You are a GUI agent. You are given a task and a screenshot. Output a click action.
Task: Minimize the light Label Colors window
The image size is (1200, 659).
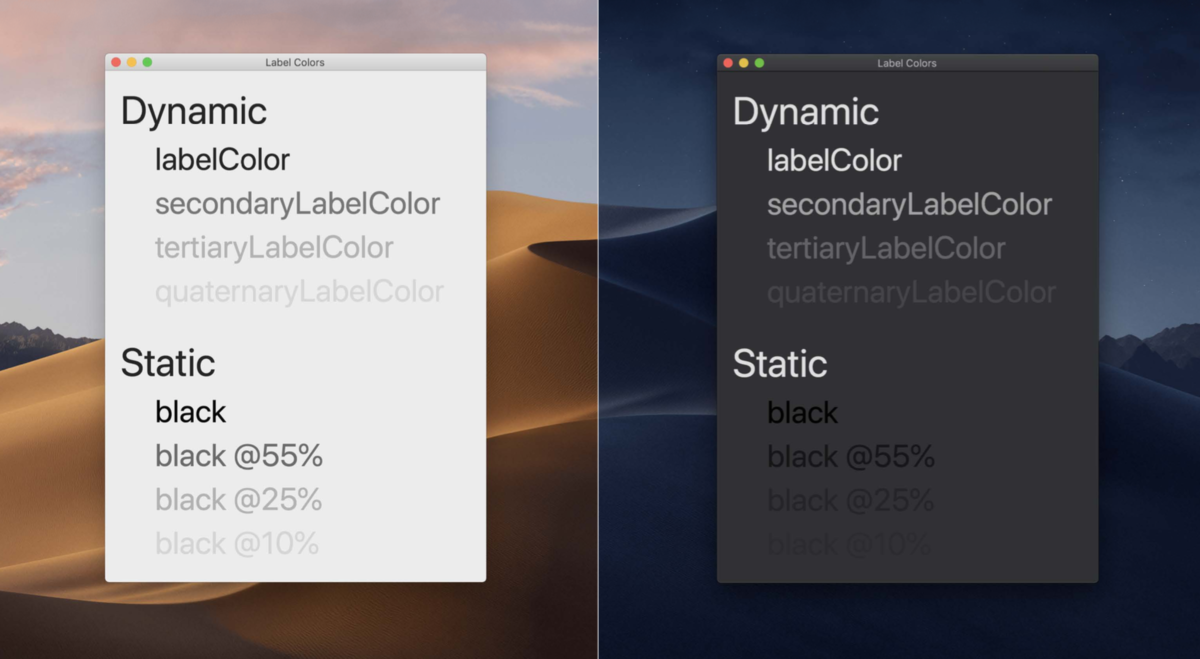click(x=131, y=63)
